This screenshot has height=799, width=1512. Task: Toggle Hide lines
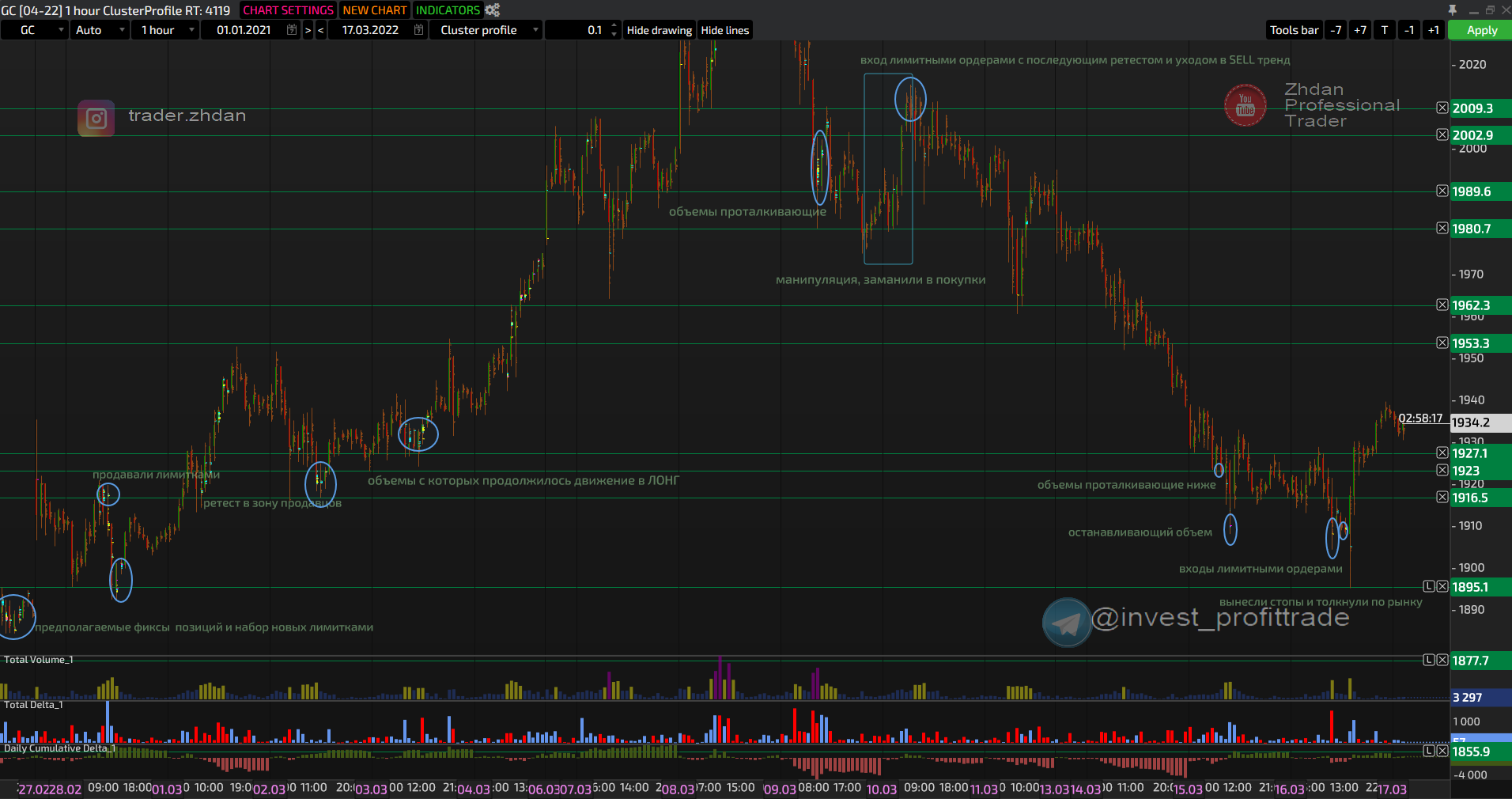tap(725, 30)
